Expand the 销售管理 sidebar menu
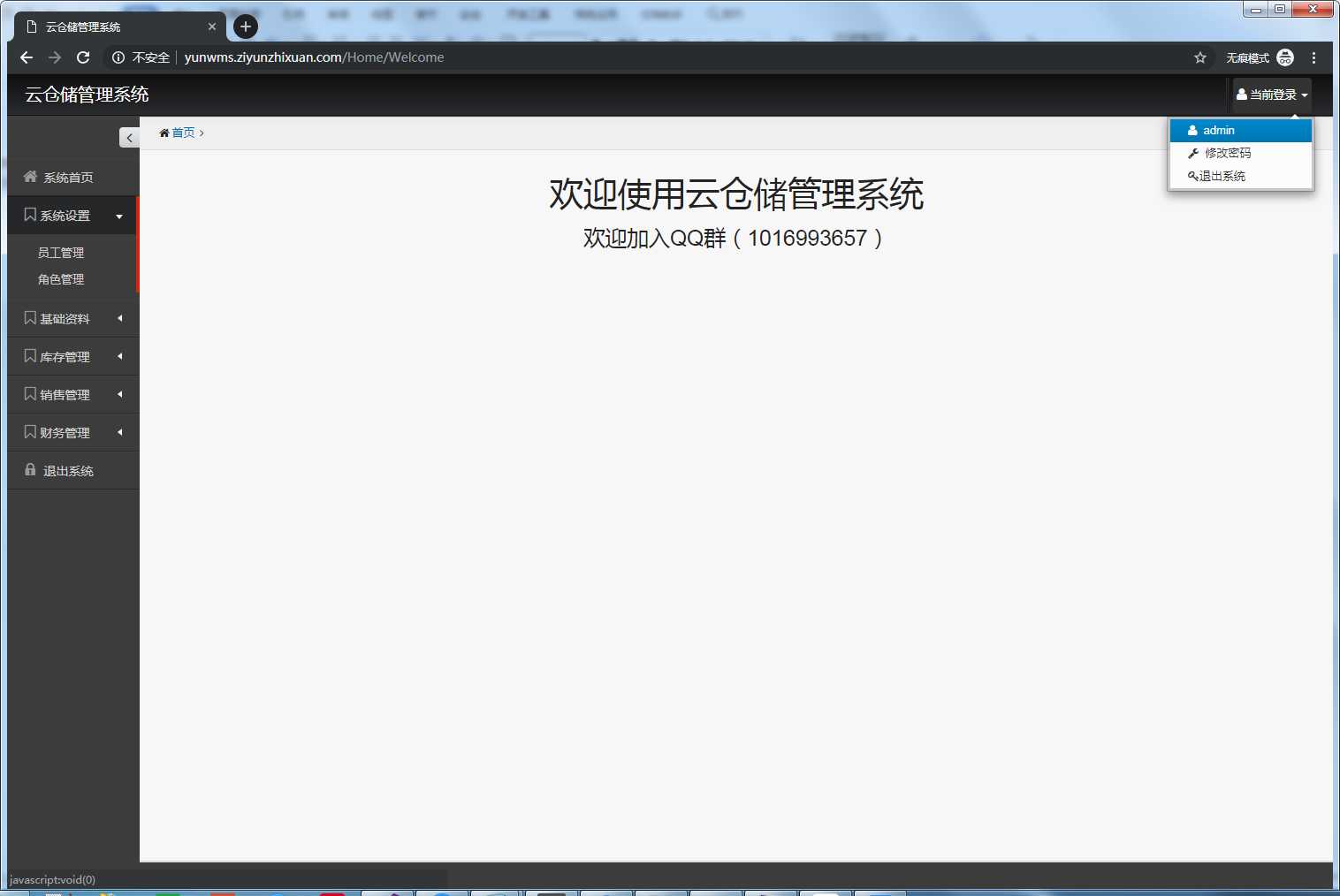The width and height of the screenshot is (1340, 896). (x=73, y=394)
